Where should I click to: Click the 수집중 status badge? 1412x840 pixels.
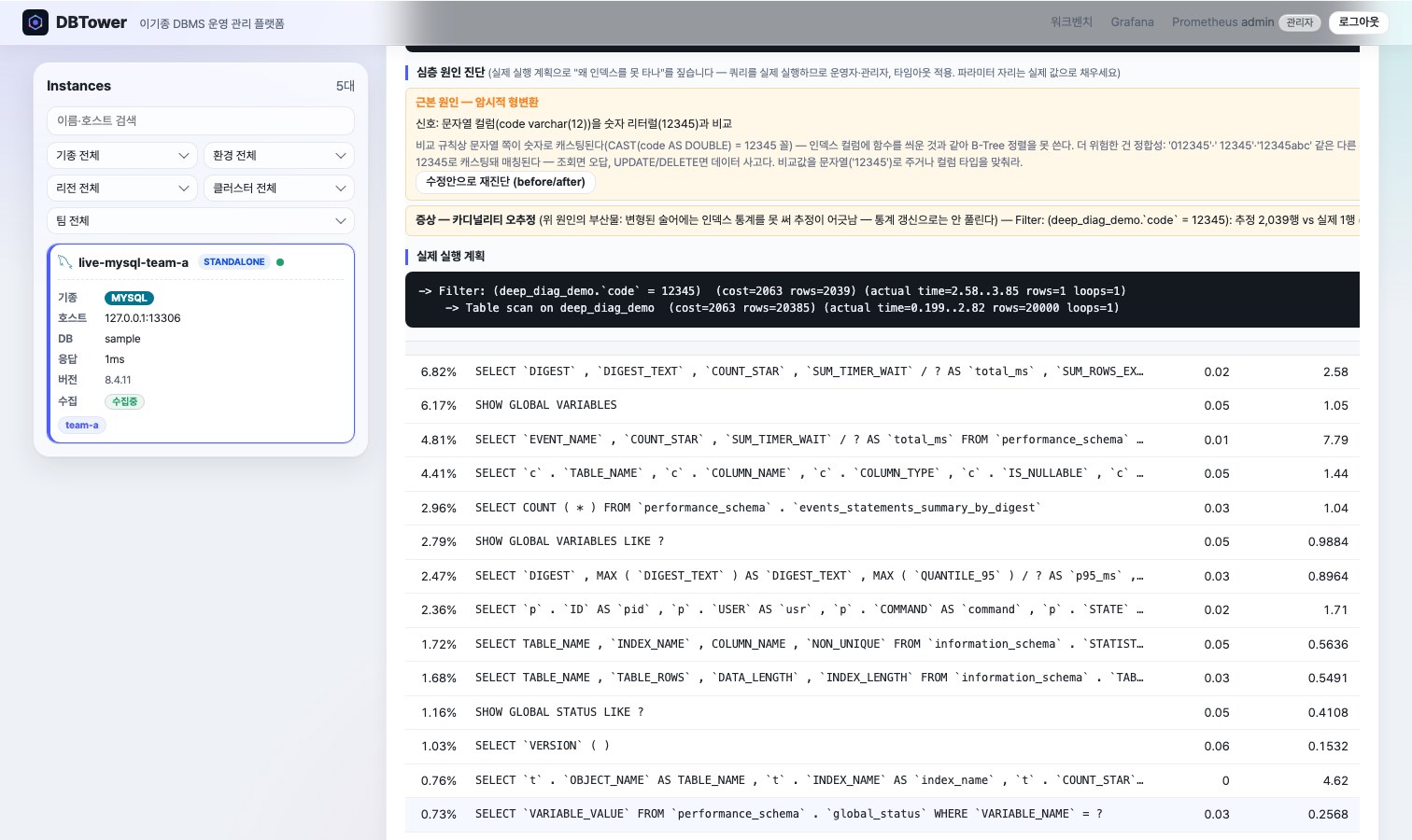pyautogui.click(x=124, y=401)
